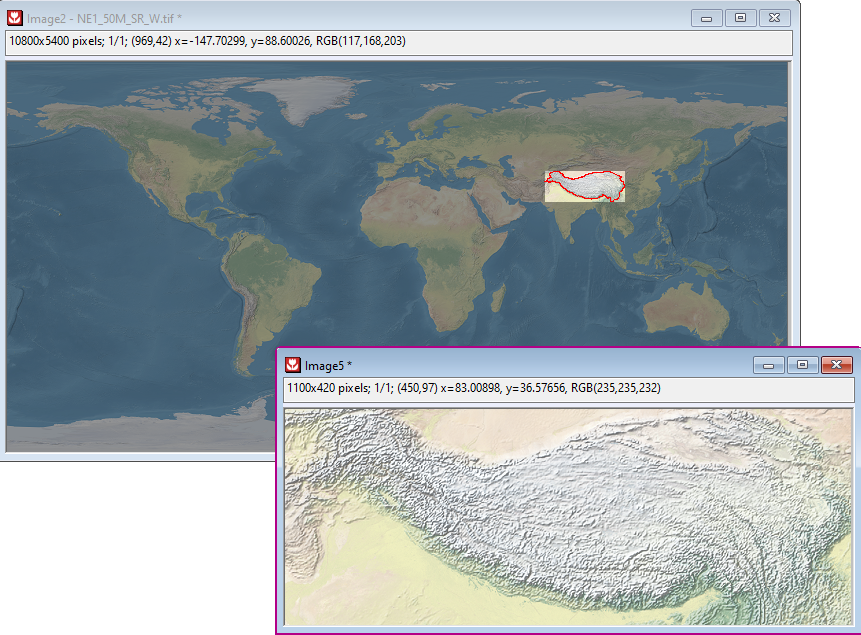
Task: Click the Image5 window app icon
Action: click(x=293, y=365)
